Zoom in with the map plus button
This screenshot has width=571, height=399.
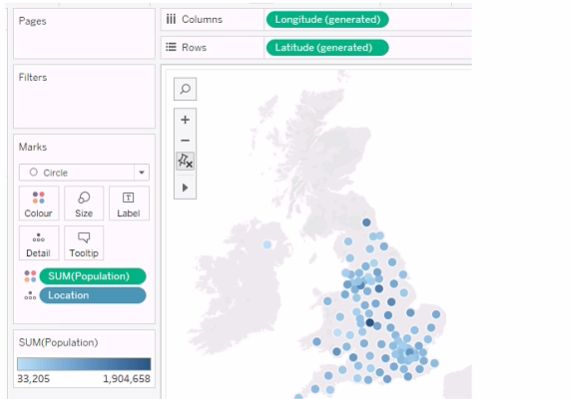click(x=185, y=120)
